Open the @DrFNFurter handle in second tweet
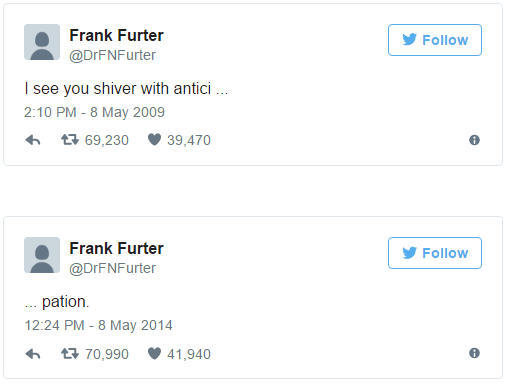Image resolution: width=506 pixels, height=386 pixels. click(x=112, y=268)
